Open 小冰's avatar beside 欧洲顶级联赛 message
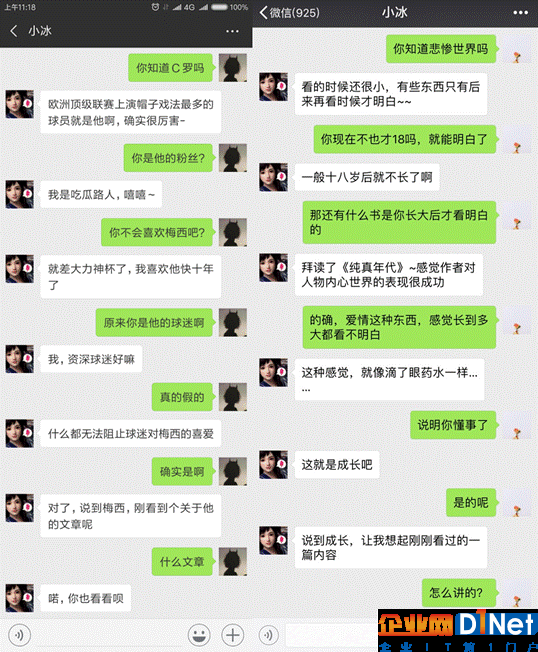This screenshot has height=652, width=538. pos(20,104)
